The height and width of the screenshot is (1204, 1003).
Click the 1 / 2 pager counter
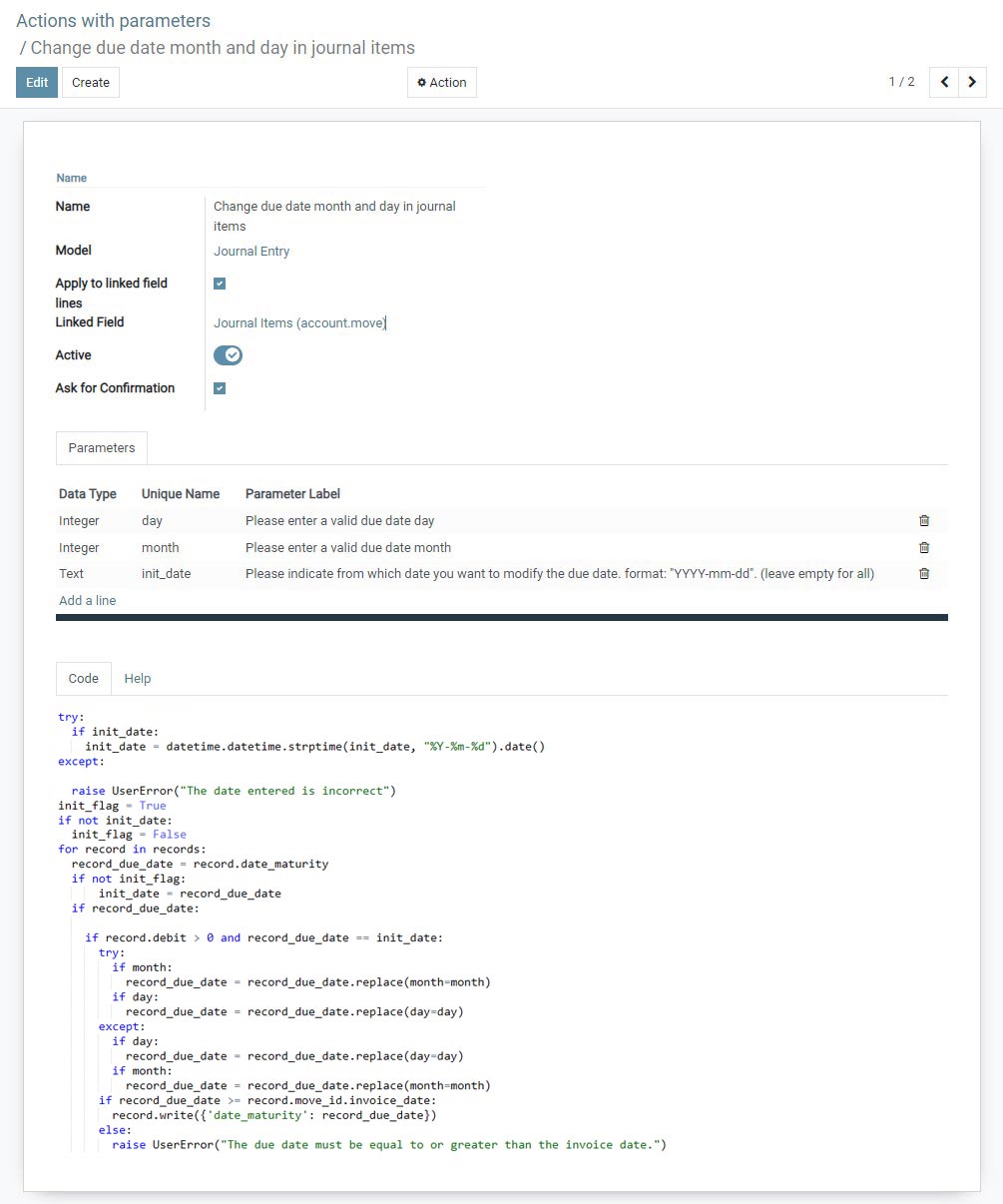tap(901, 82)
